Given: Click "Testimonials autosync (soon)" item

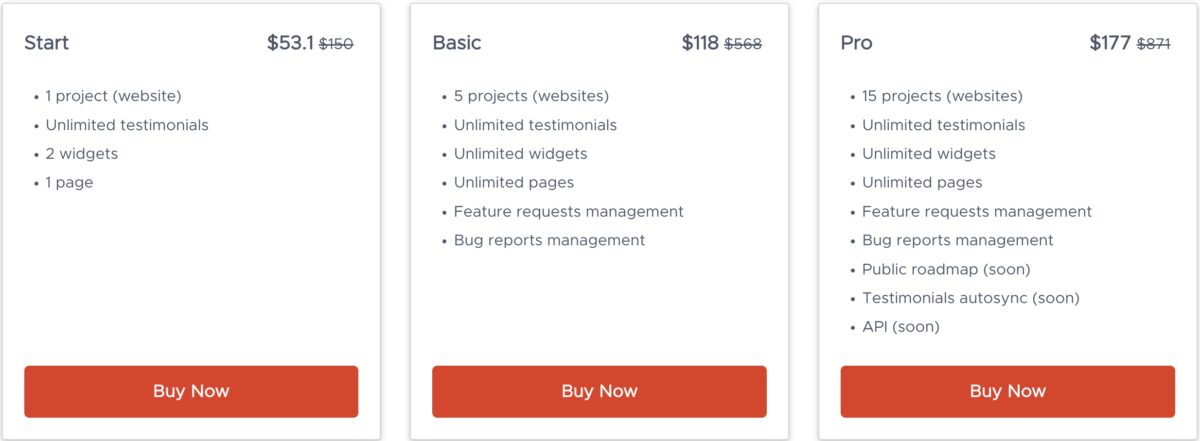Looking at the screenshot, I should coord(970,298).
